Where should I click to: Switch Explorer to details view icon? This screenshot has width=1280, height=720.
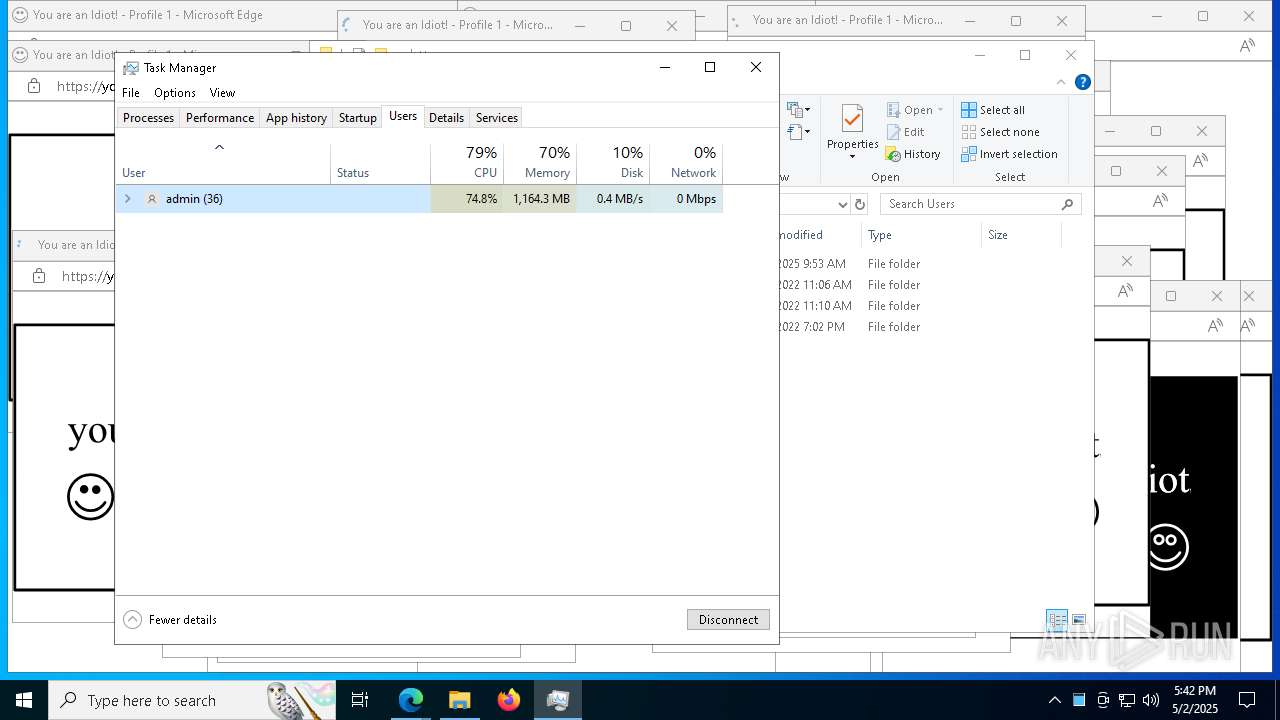1057,620
